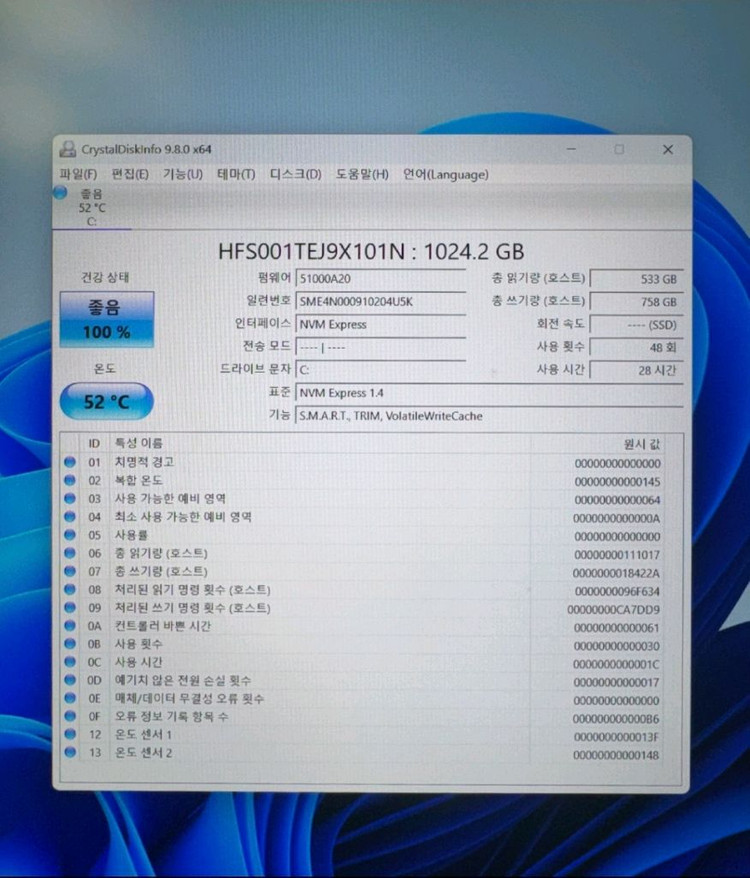Viewport: 750px width, 878px height.
Task: Click the drive letter field C:
Action: pyautogui.click(x=380, y=370)
